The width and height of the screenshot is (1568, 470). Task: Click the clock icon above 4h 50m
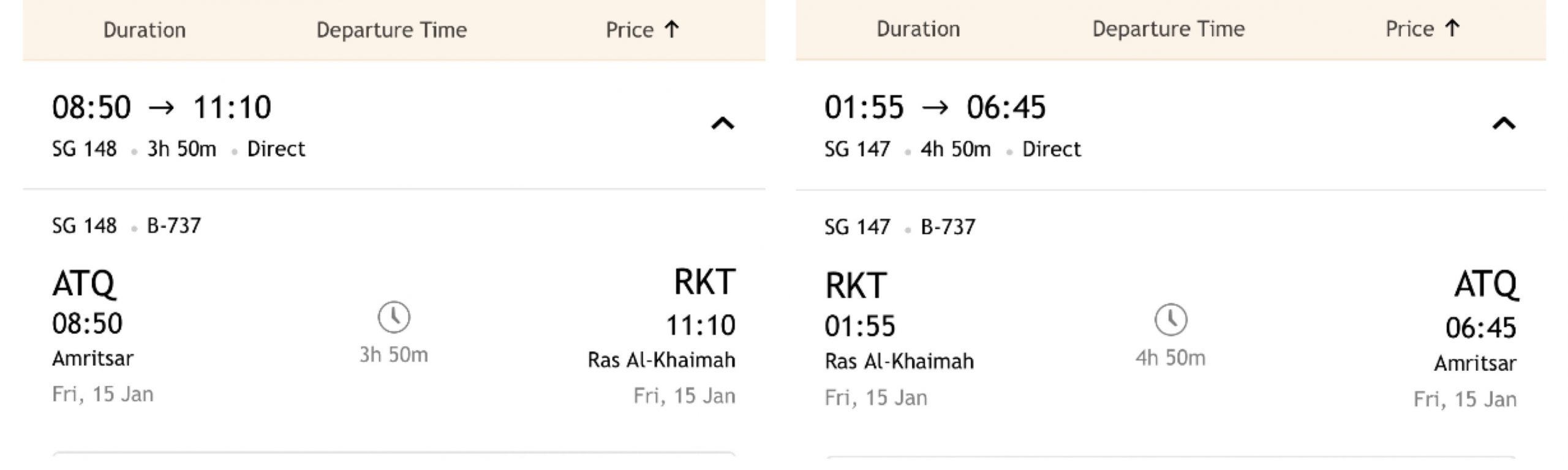coord(1170,320)
